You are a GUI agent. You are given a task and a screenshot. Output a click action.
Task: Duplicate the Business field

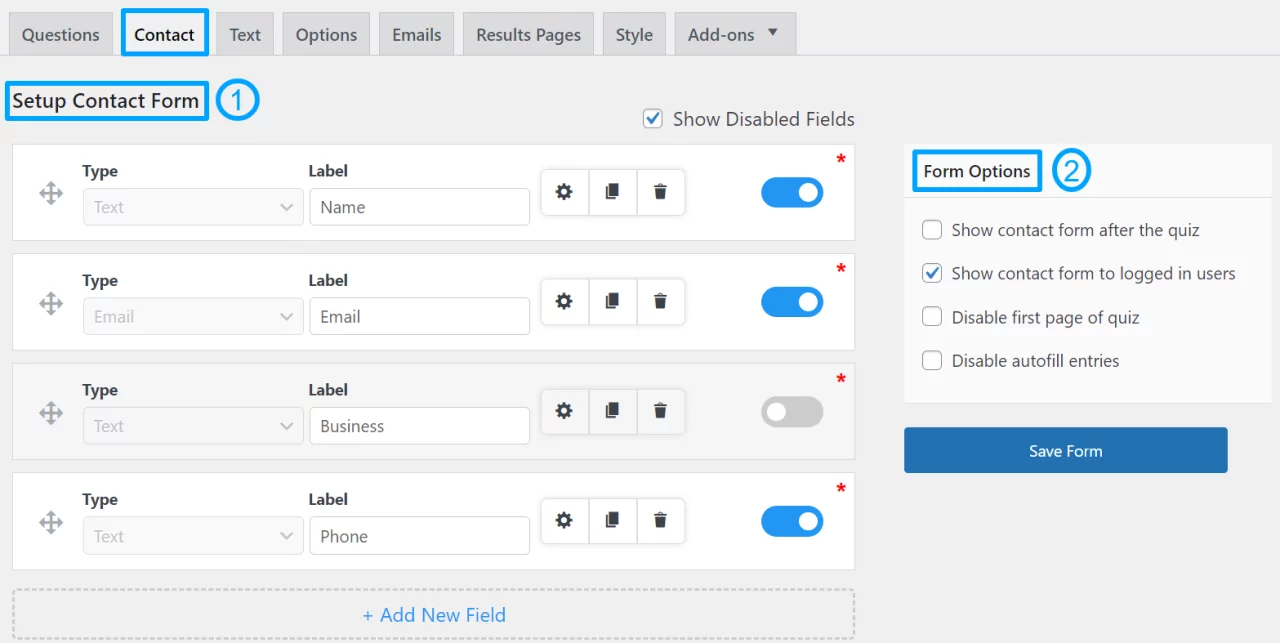(612, 411)
